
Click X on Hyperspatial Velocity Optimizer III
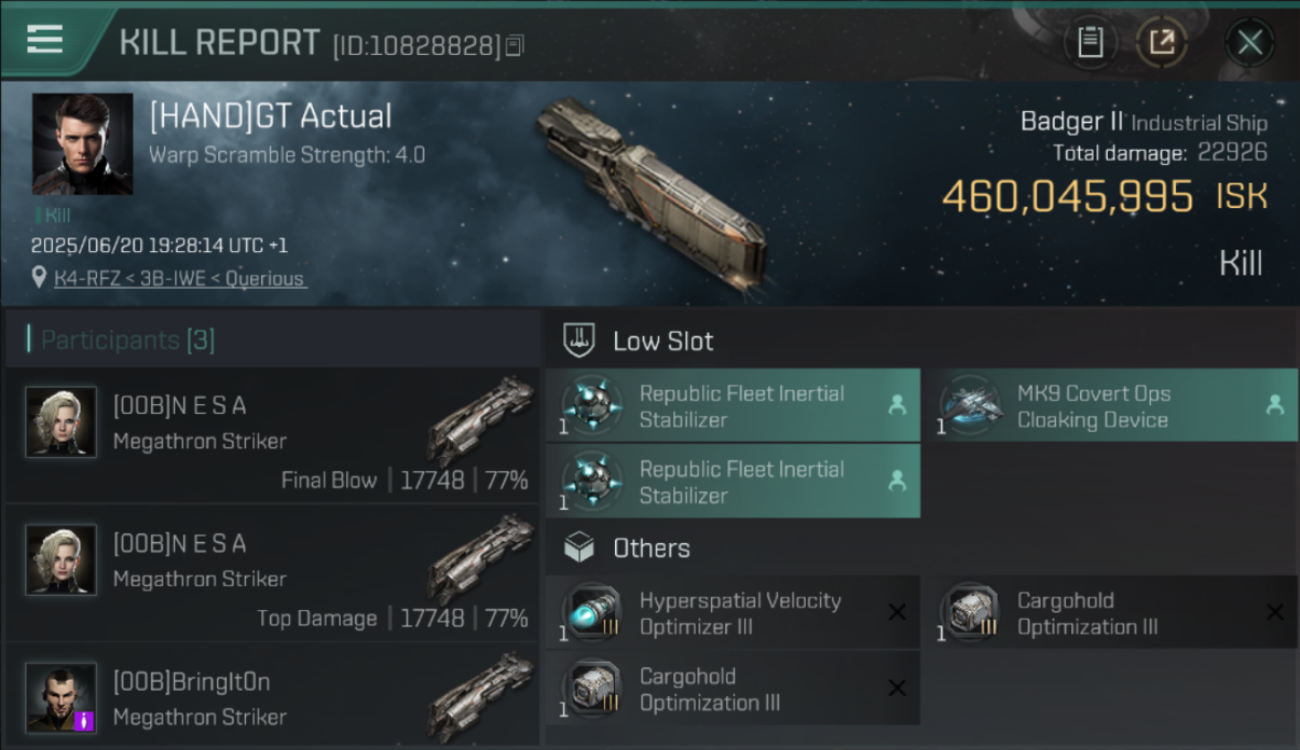click(897, 612)
